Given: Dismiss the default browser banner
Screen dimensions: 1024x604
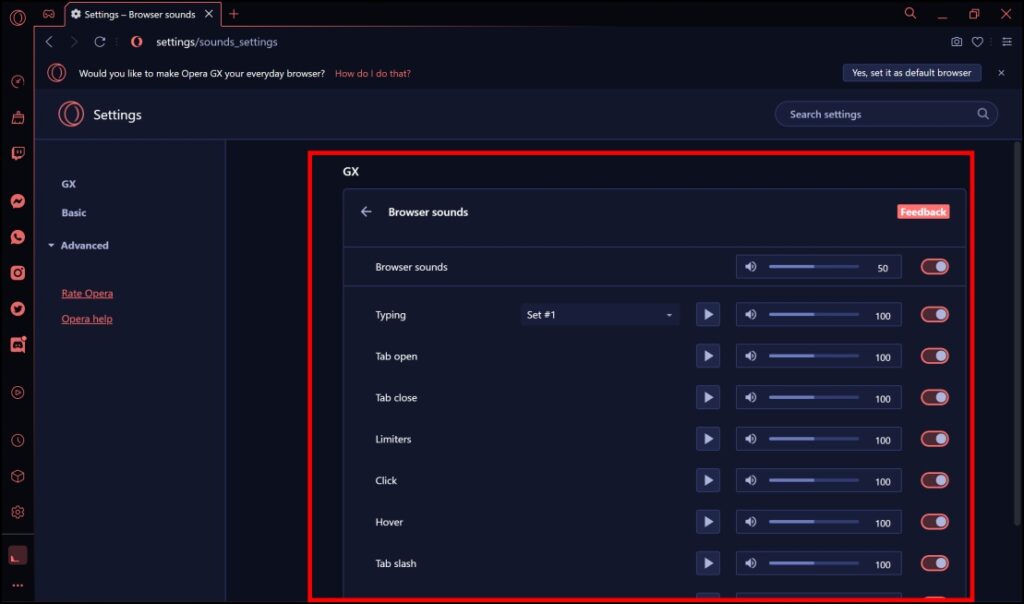Looking at the screenshot, I should (x=1001, y=73).
